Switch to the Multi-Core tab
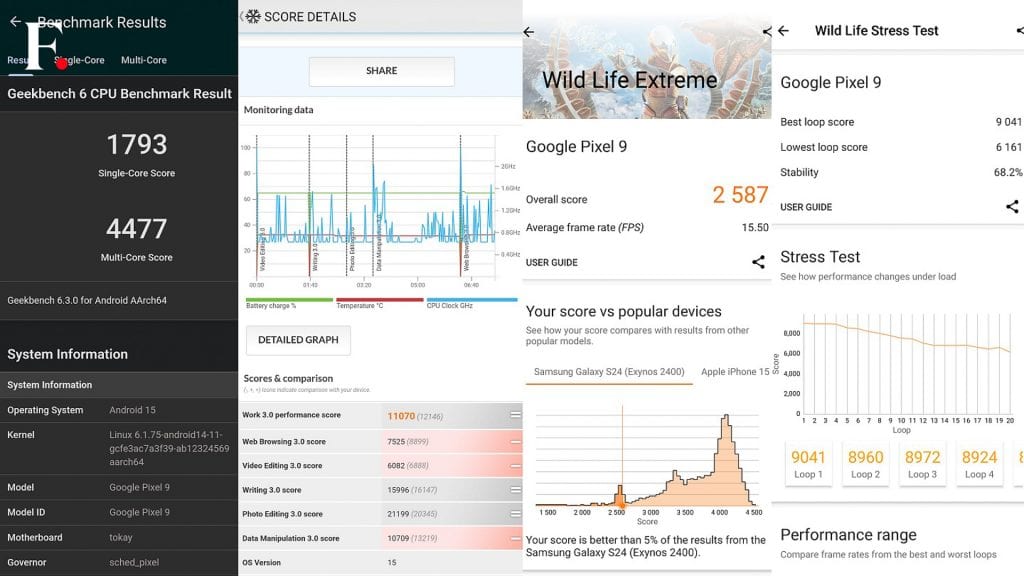1024x576 pixels. click(x=144, y=60)
